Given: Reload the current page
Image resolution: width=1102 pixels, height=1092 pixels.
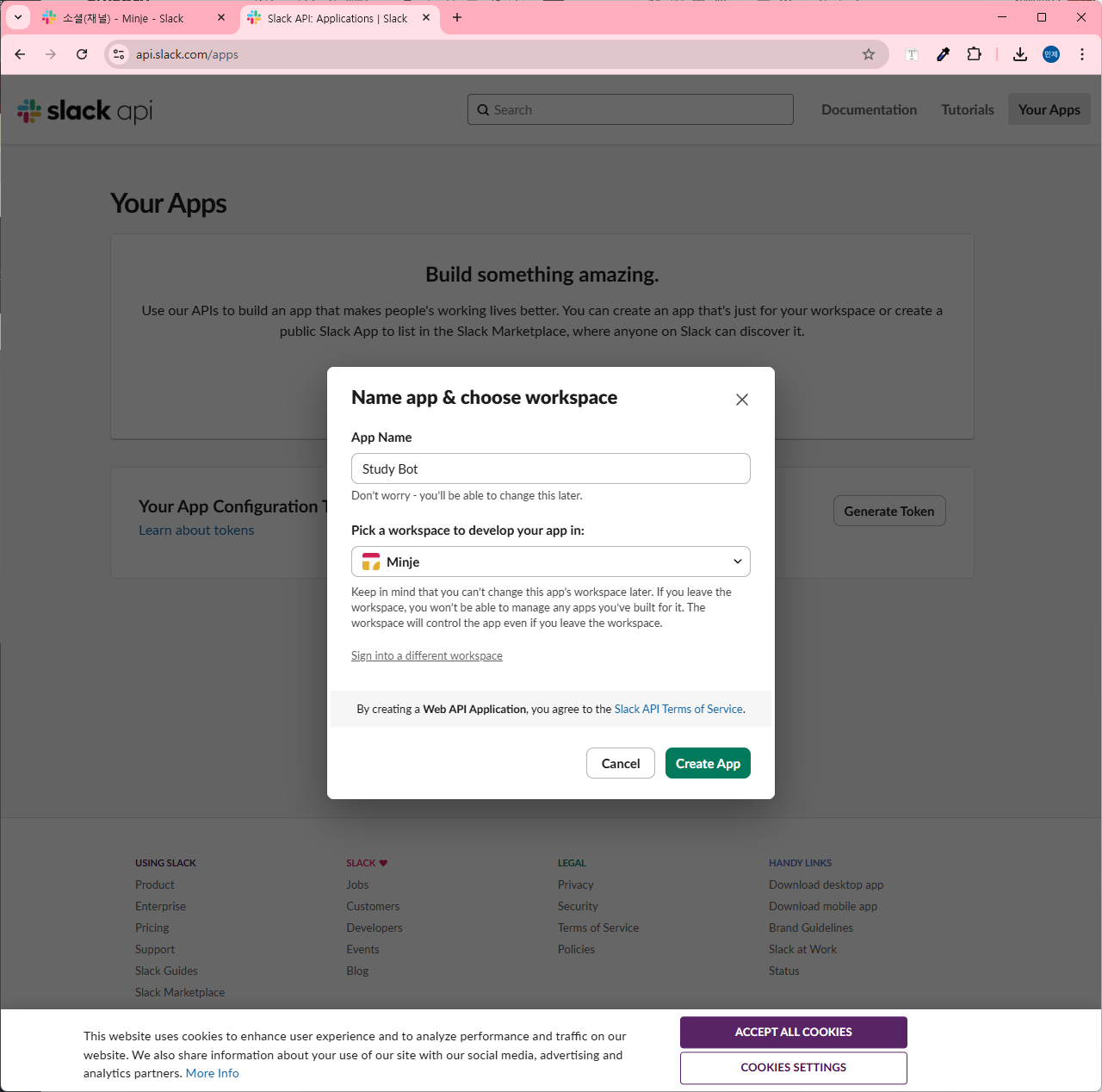Looking at the screenshot, I should click(82, 54).
